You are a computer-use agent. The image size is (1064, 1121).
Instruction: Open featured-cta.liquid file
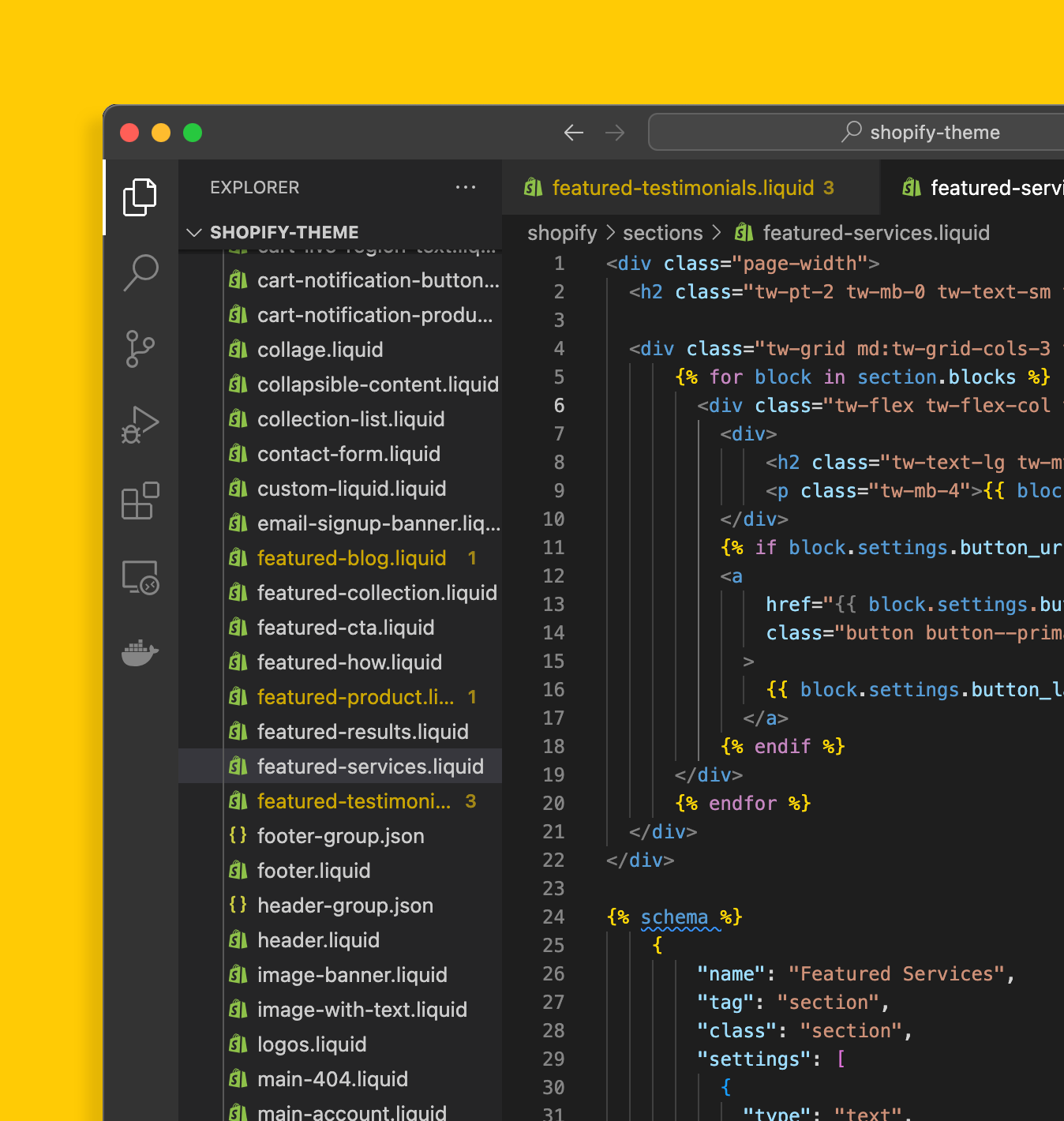point(340,628)
